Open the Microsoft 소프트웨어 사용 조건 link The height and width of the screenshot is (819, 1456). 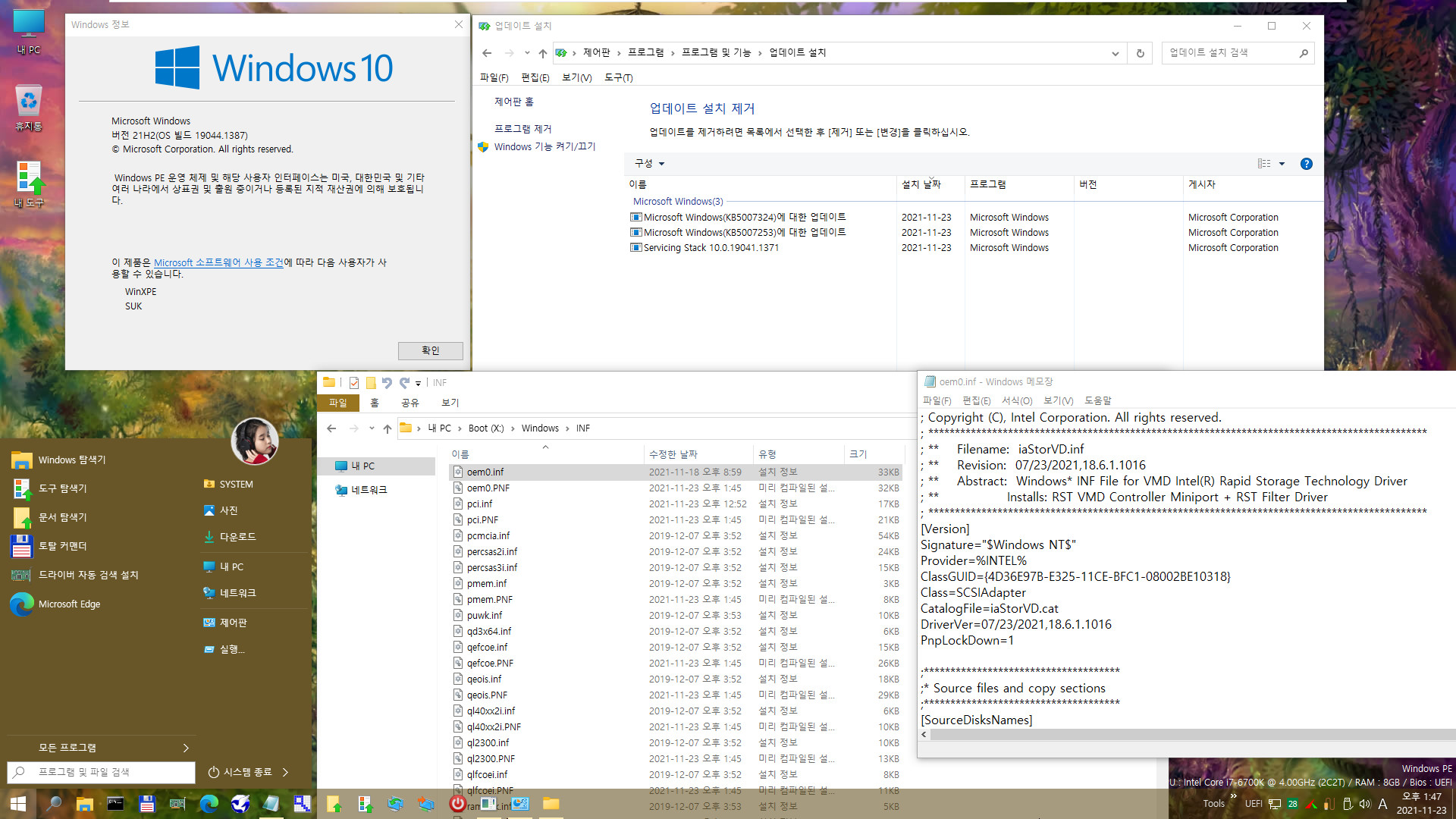coord(218,262)
